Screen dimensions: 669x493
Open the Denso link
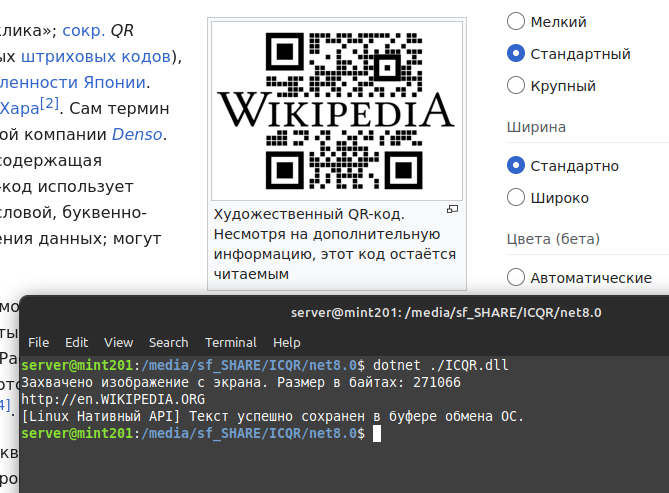pyautogui.click(x=137, y=134)
